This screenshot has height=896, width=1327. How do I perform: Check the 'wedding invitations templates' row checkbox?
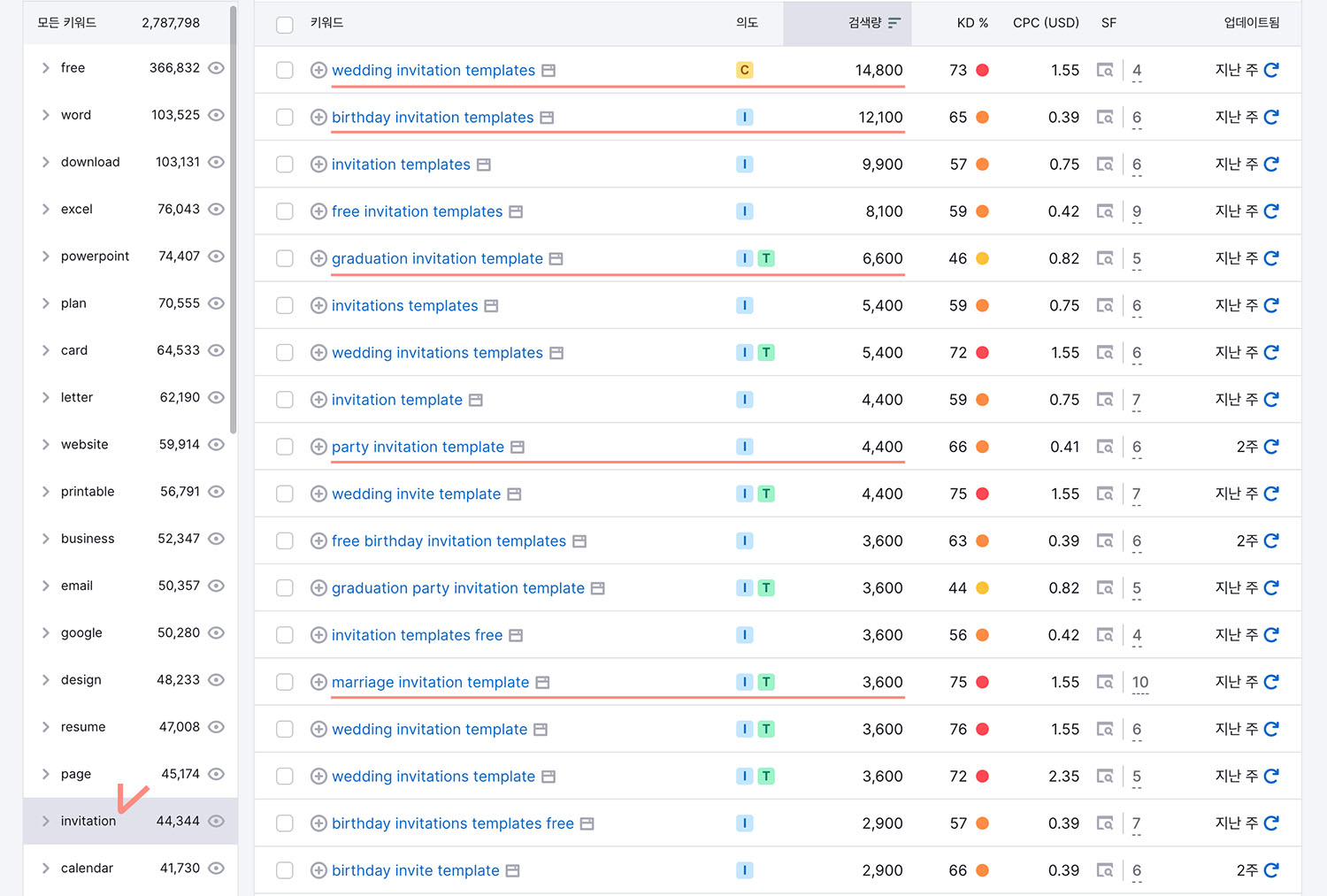(x=285, y=353)
